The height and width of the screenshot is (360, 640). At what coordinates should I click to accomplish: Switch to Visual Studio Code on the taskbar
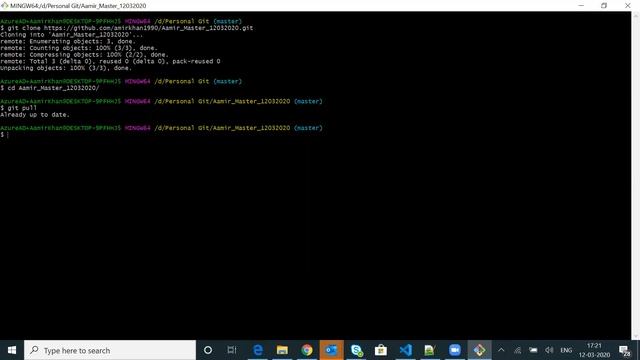(405, 350)
